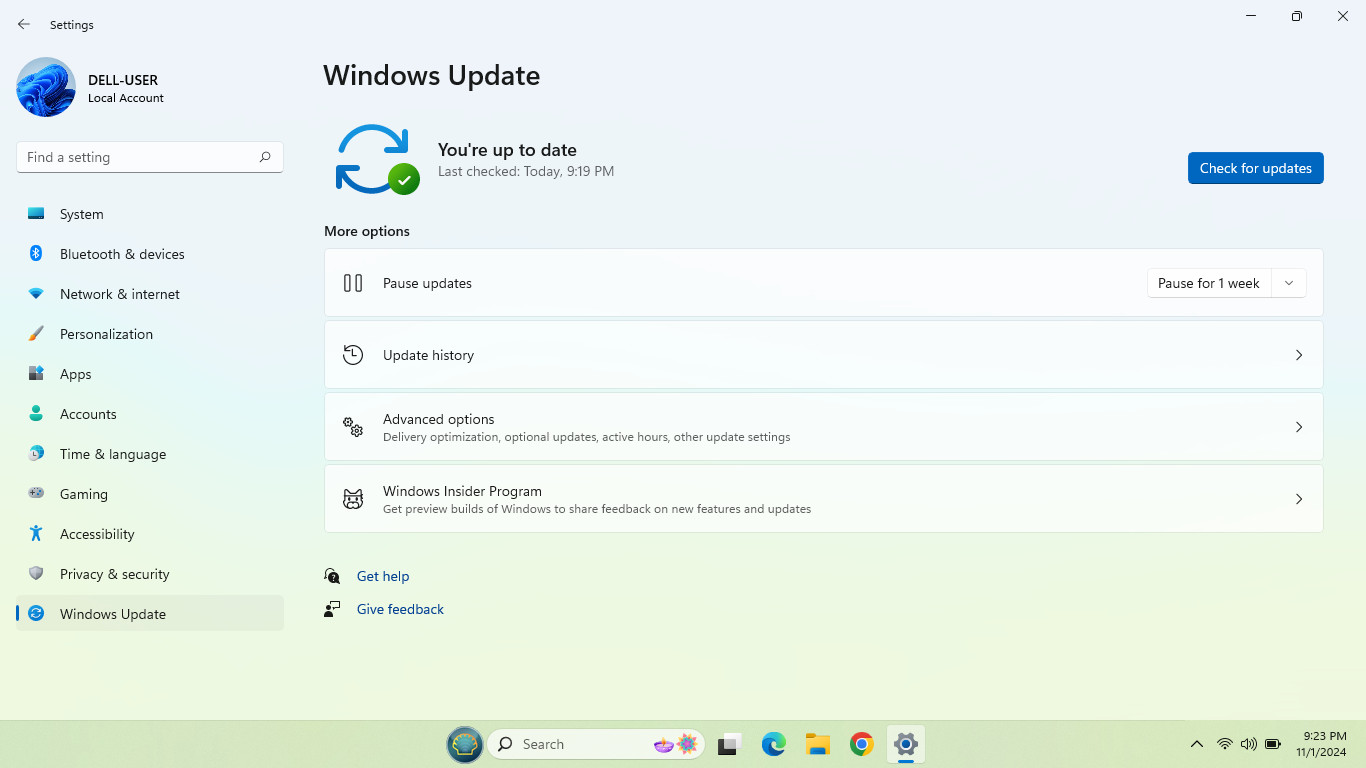Switch to Accounts settings

click(x=150, y=414)
